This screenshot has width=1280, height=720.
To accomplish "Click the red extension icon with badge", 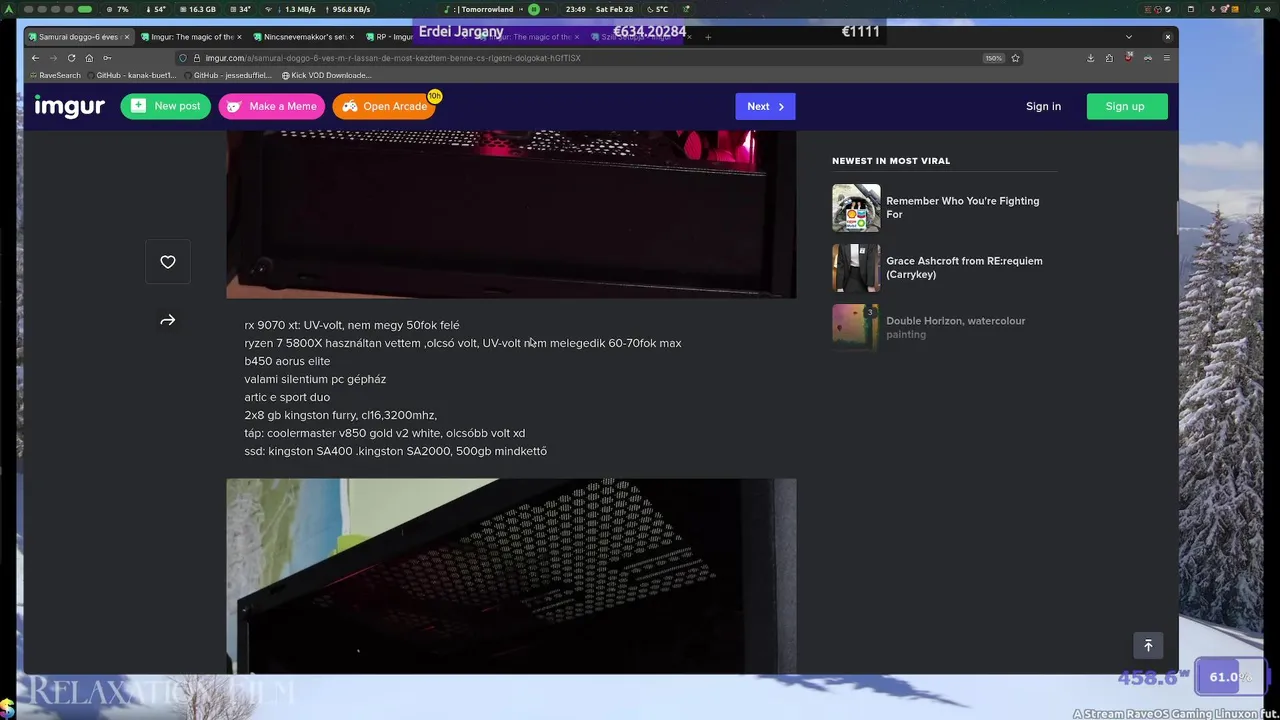I will 1128,58.
